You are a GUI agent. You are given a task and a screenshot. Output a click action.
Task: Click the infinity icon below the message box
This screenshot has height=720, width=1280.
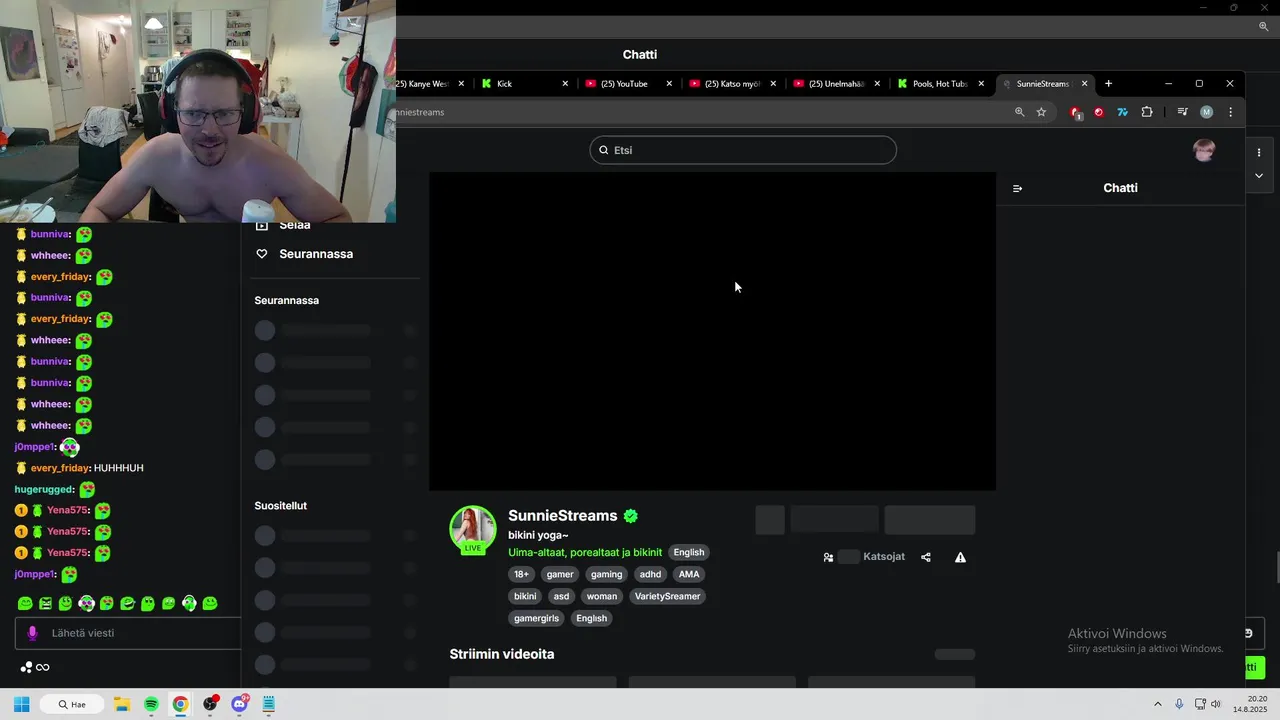(x=43, y=668)
